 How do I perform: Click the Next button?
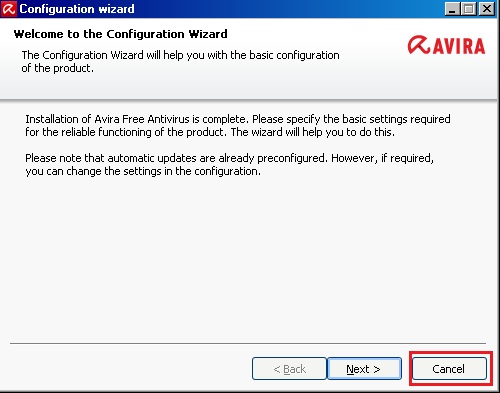click(x=364, y=369)
